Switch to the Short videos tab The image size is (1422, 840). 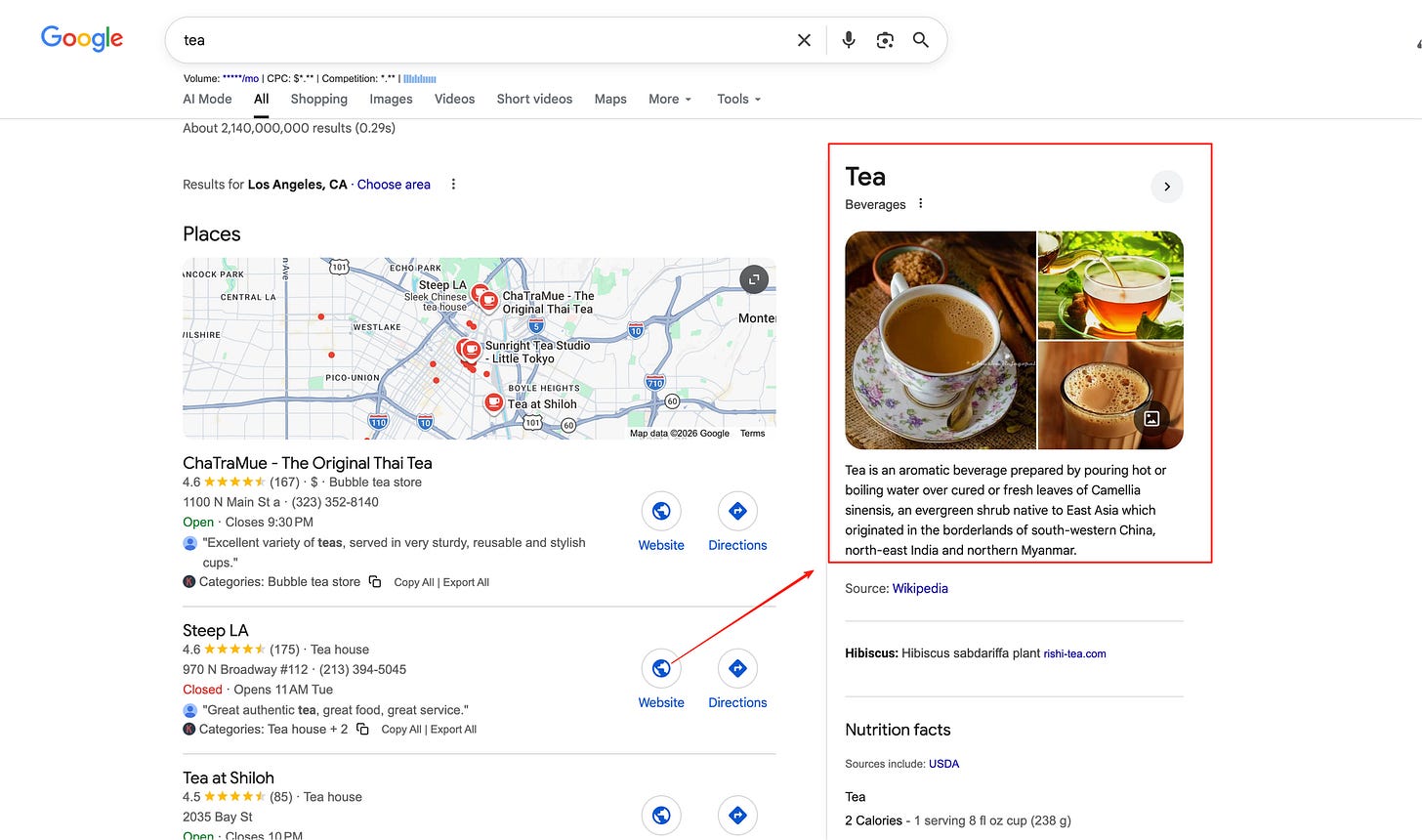click(534, 99)
